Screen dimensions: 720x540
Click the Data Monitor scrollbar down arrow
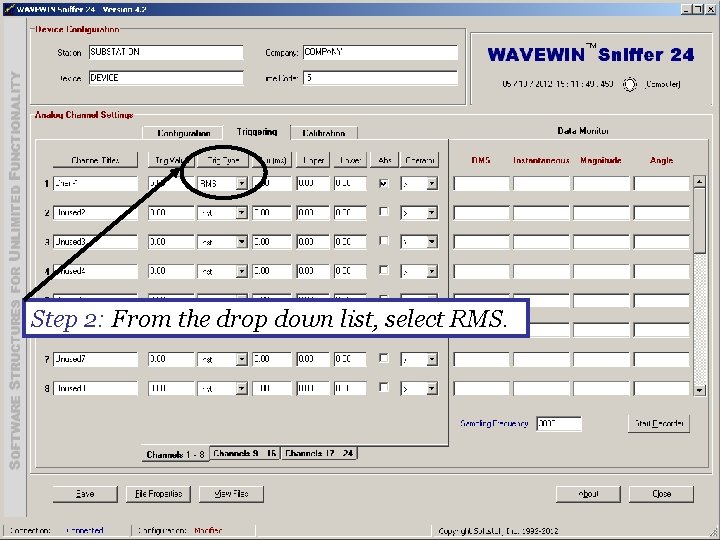click(699, 390)
